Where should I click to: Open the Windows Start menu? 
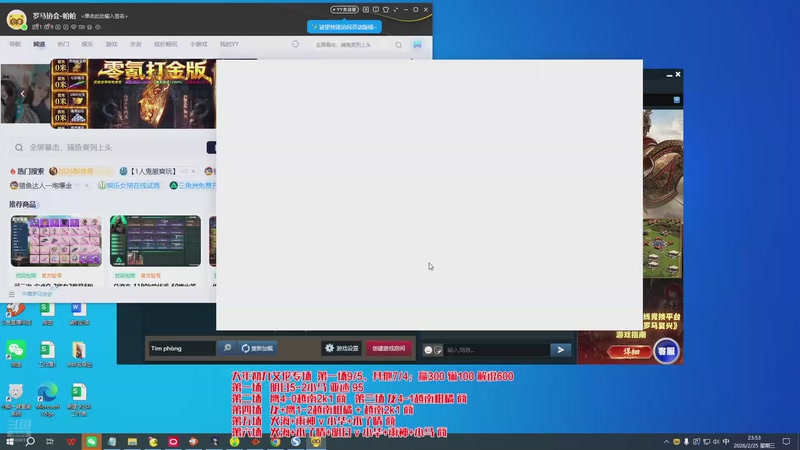click(x=9, y=442)
